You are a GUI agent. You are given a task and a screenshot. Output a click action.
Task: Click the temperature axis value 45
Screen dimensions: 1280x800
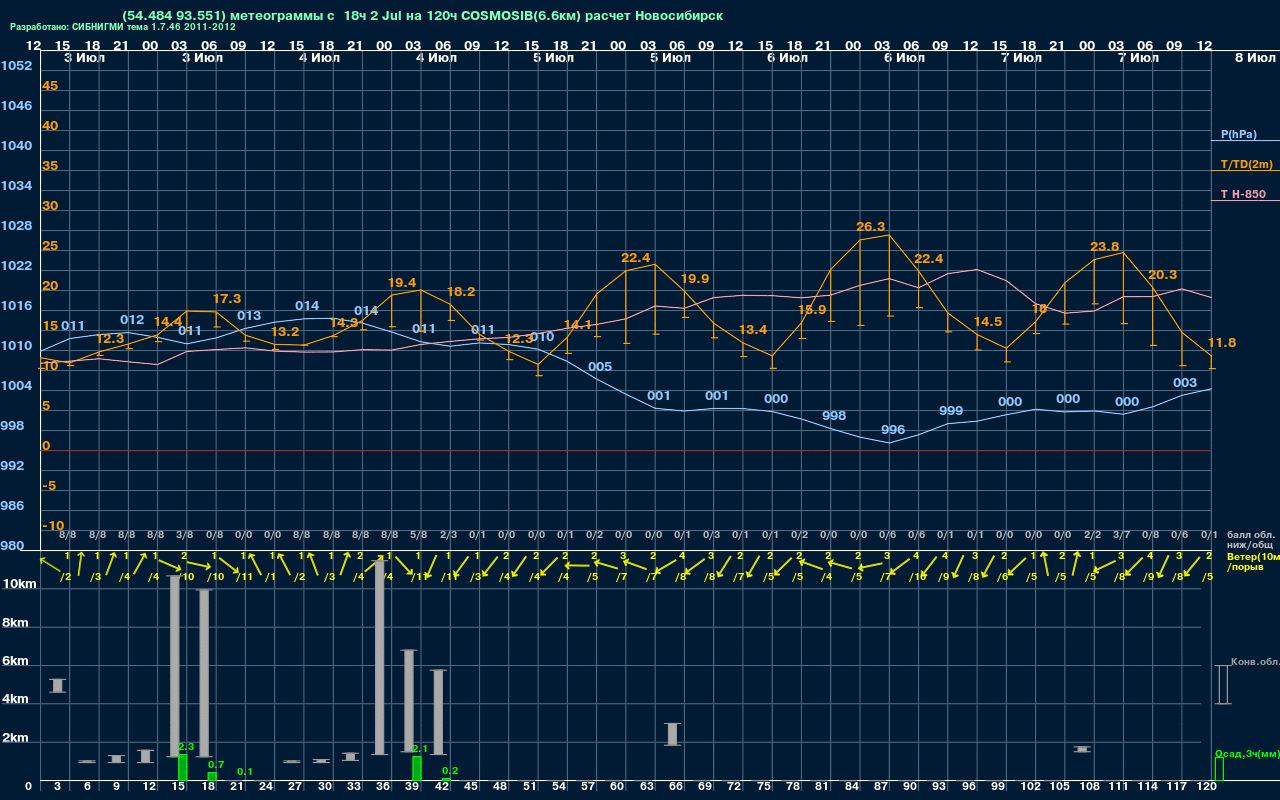click(x=50, y=86)
